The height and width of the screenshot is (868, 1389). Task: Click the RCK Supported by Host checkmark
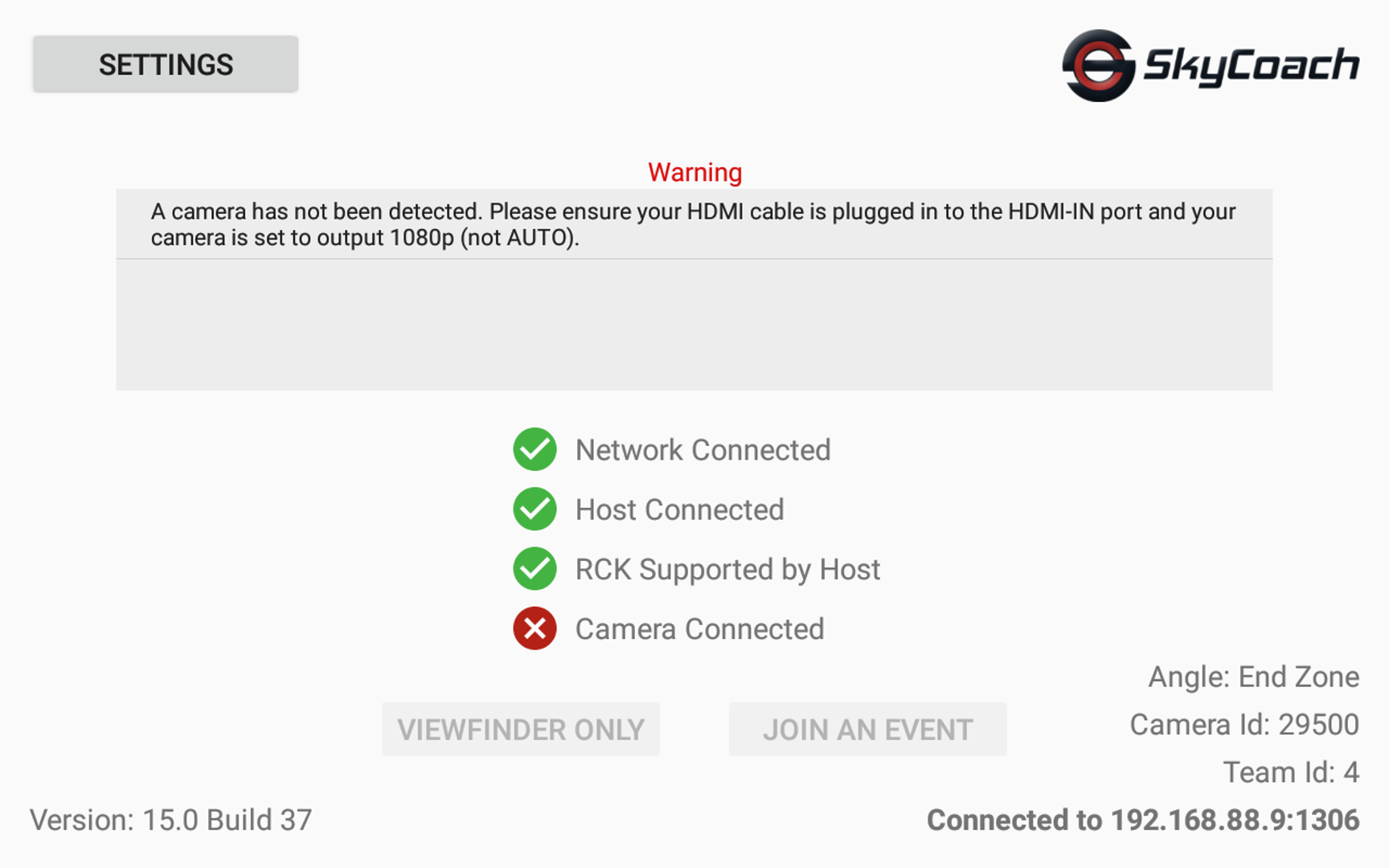click(535, 569)
